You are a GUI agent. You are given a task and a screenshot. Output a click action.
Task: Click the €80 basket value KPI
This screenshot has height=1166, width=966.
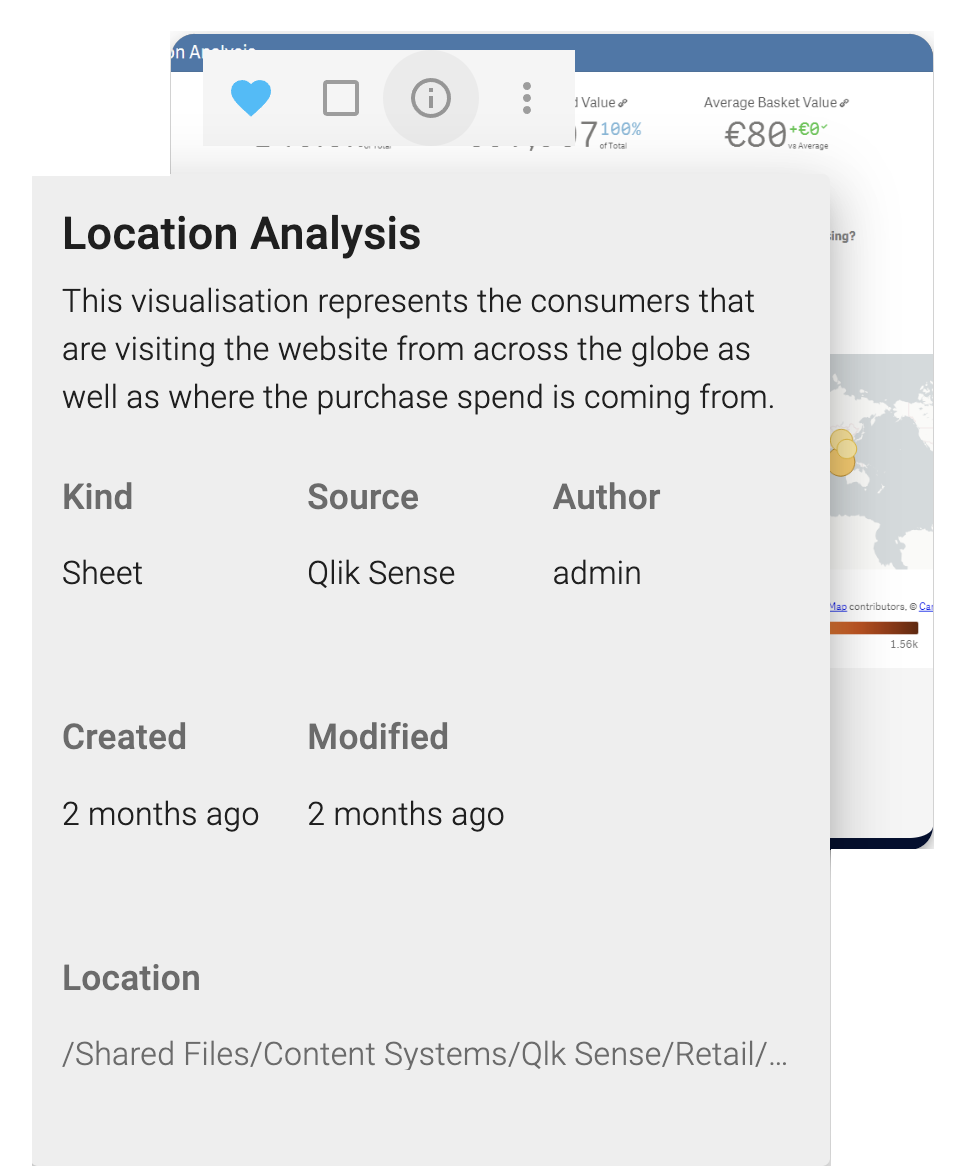[x=756, y=135]
